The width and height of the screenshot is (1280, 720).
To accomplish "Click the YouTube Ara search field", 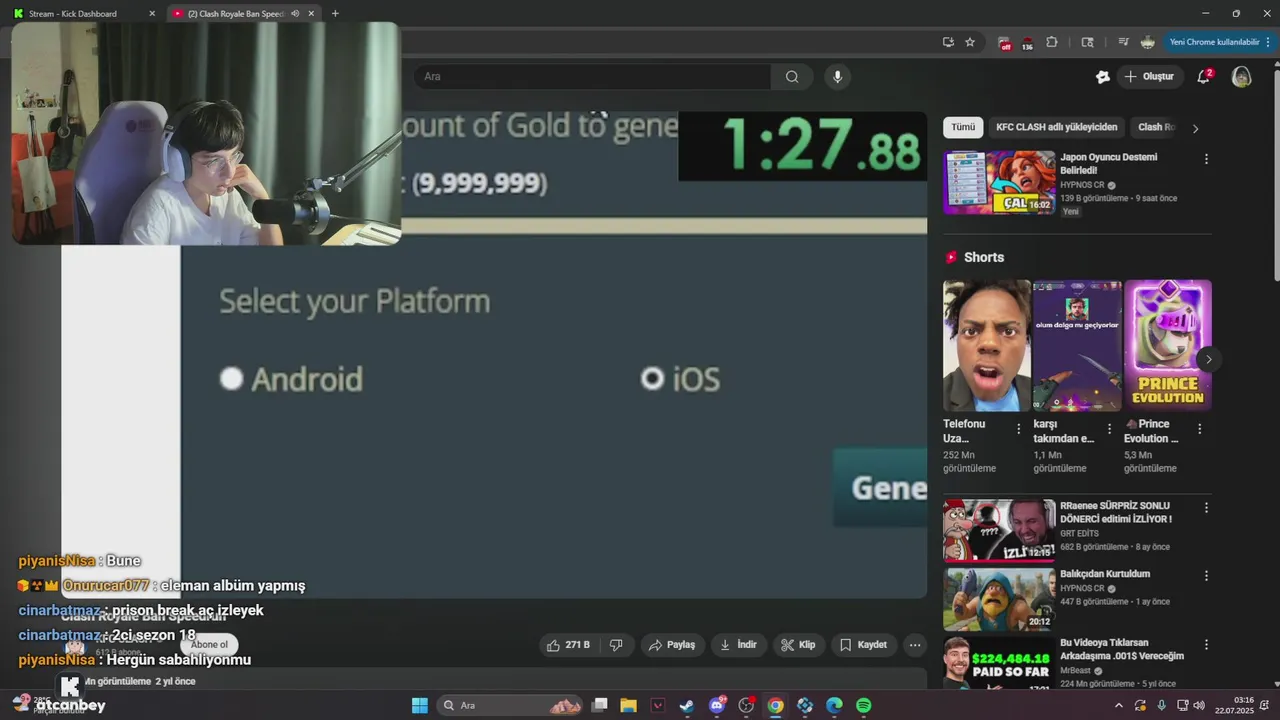I will coord(592,77).
